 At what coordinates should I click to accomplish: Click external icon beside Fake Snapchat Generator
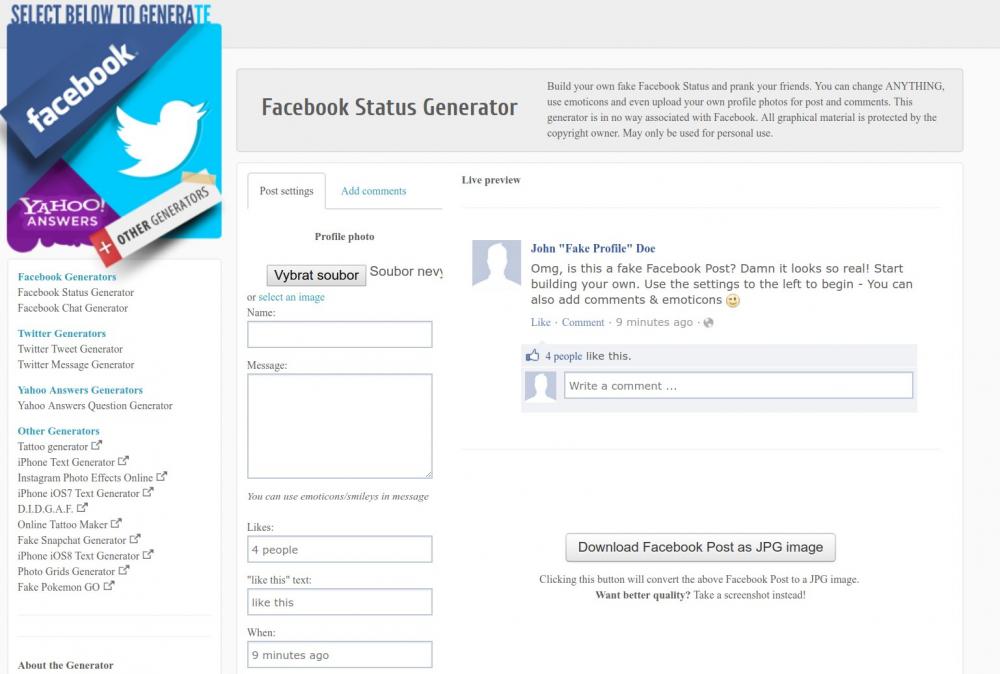click(x=135, y=539)
